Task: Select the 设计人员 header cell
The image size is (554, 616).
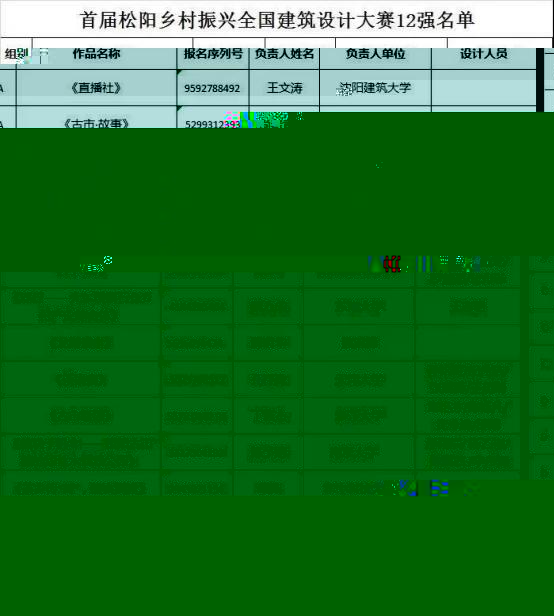Action: click(x=484, y=54)
